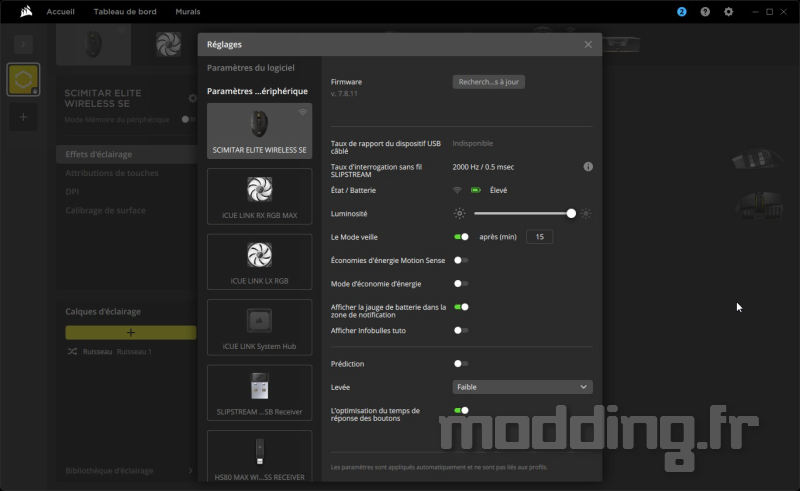
Task: Click the firmware update search button
Action: (x=488, y=82)
